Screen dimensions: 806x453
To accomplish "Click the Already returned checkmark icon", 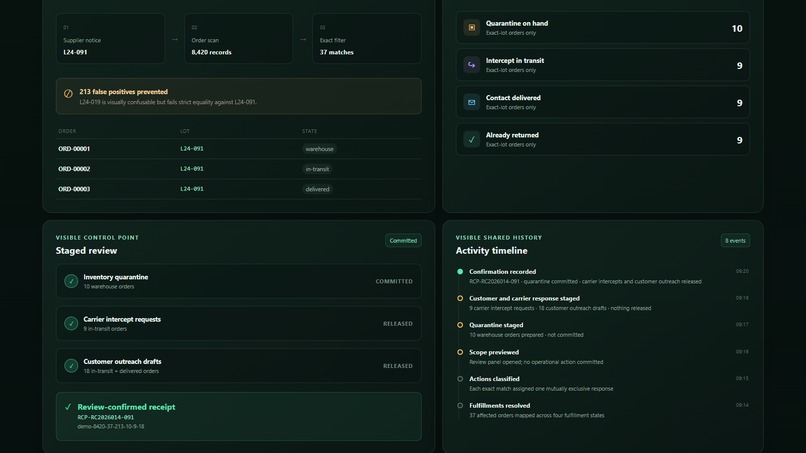I will tap(471, 139).
